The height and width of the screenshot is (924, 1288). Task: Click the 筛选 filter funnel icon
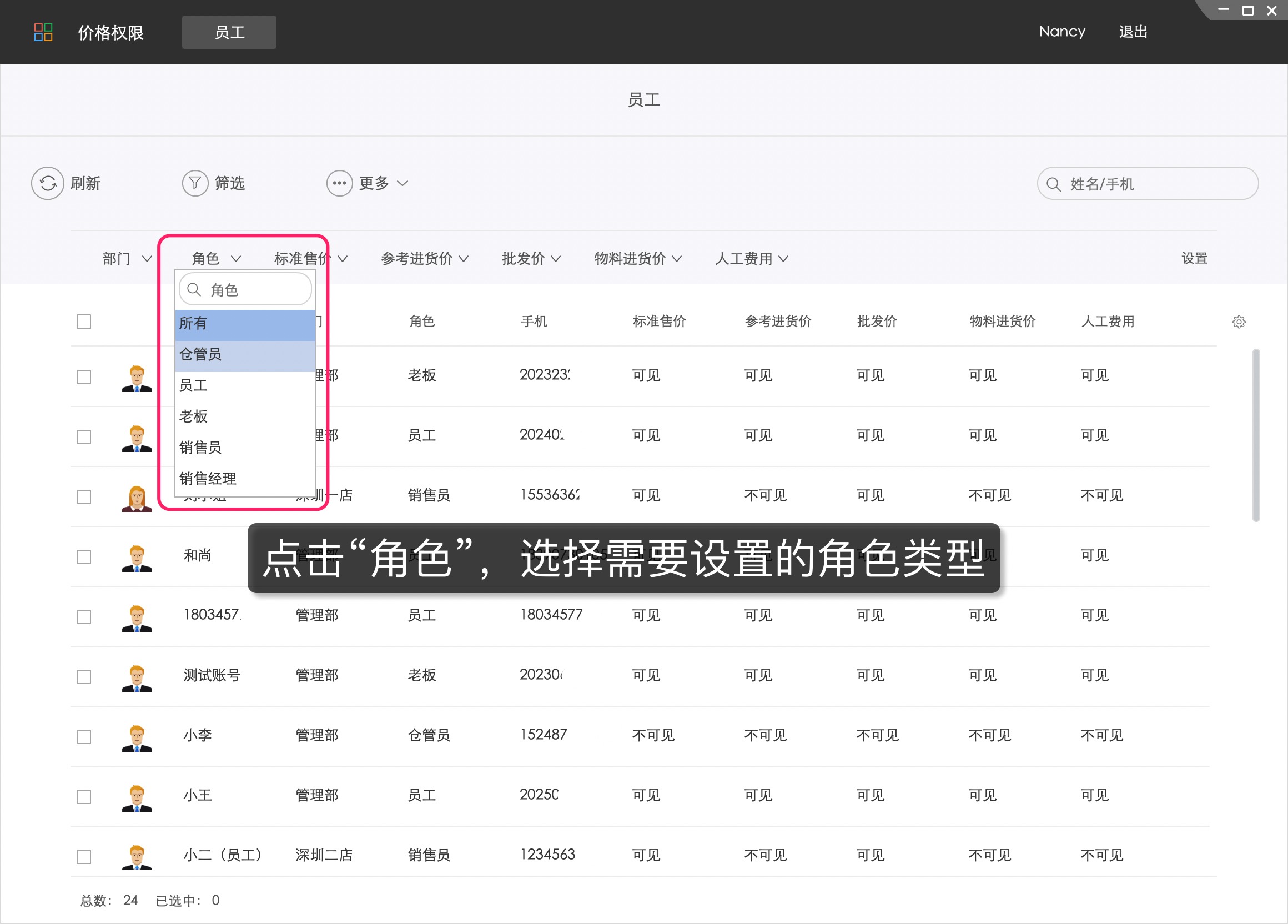[x=195, y=183]
